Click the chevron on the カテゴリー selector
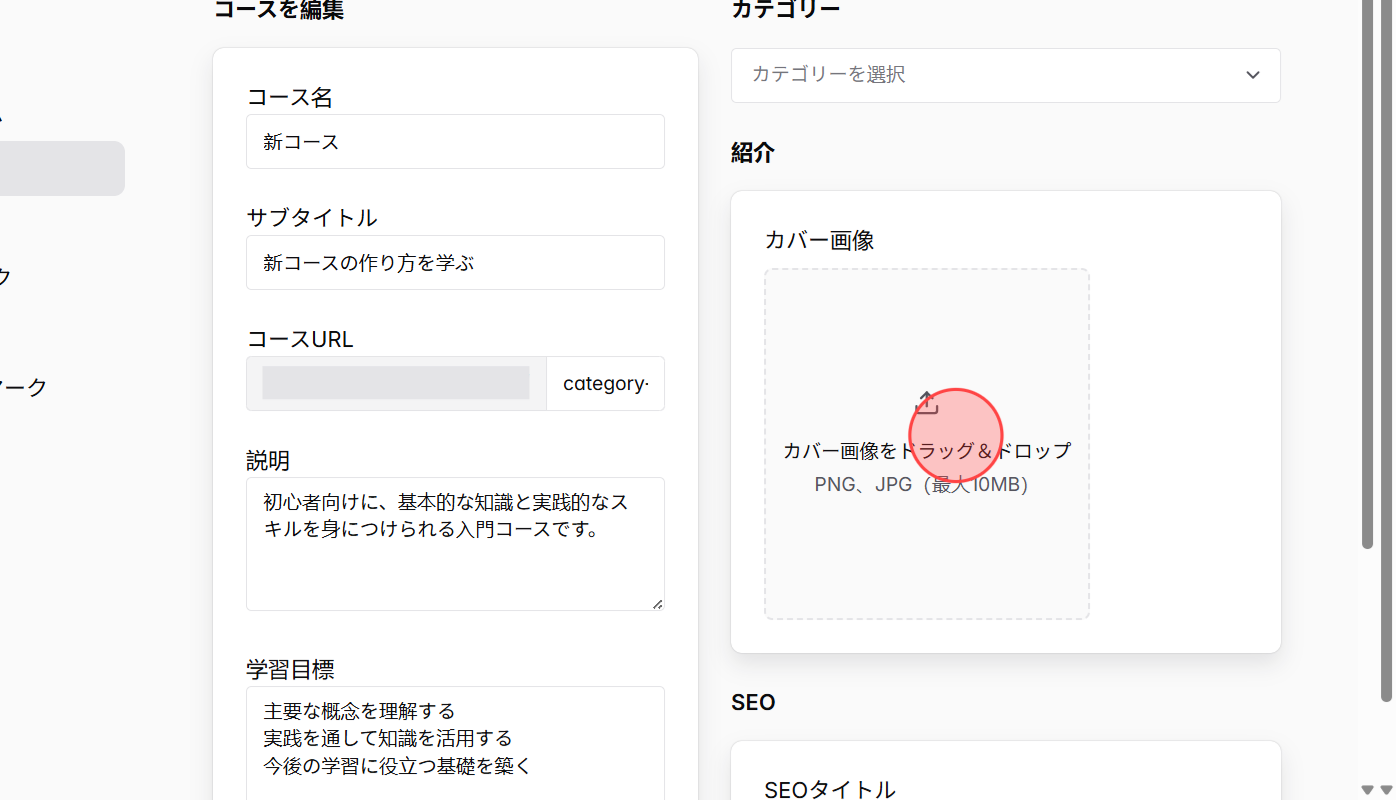Image resolution: width=1396 pixels, height=800 pixels. [1252, 75]
